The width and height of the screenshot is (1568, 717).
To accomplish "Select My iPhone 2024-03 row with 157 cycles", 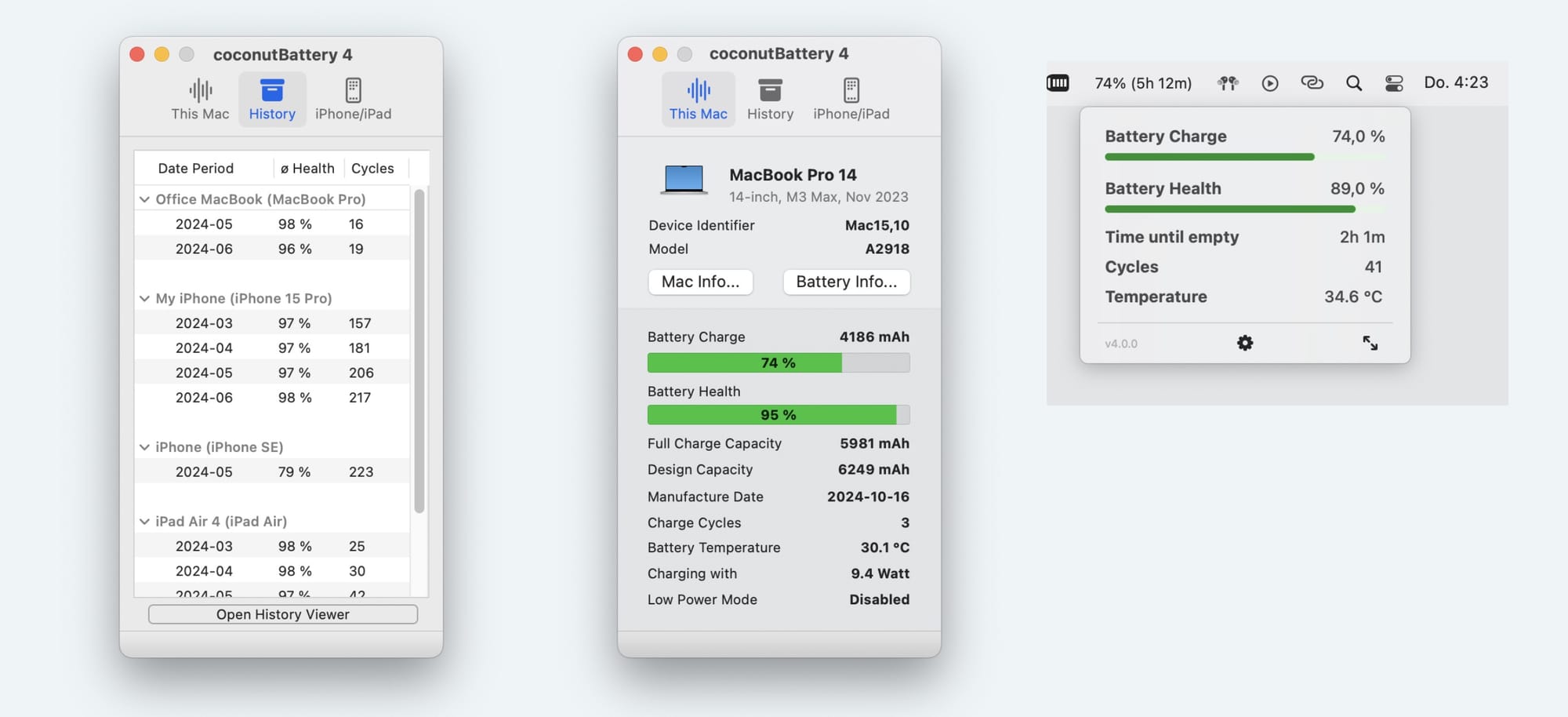I will click(272, 323).
